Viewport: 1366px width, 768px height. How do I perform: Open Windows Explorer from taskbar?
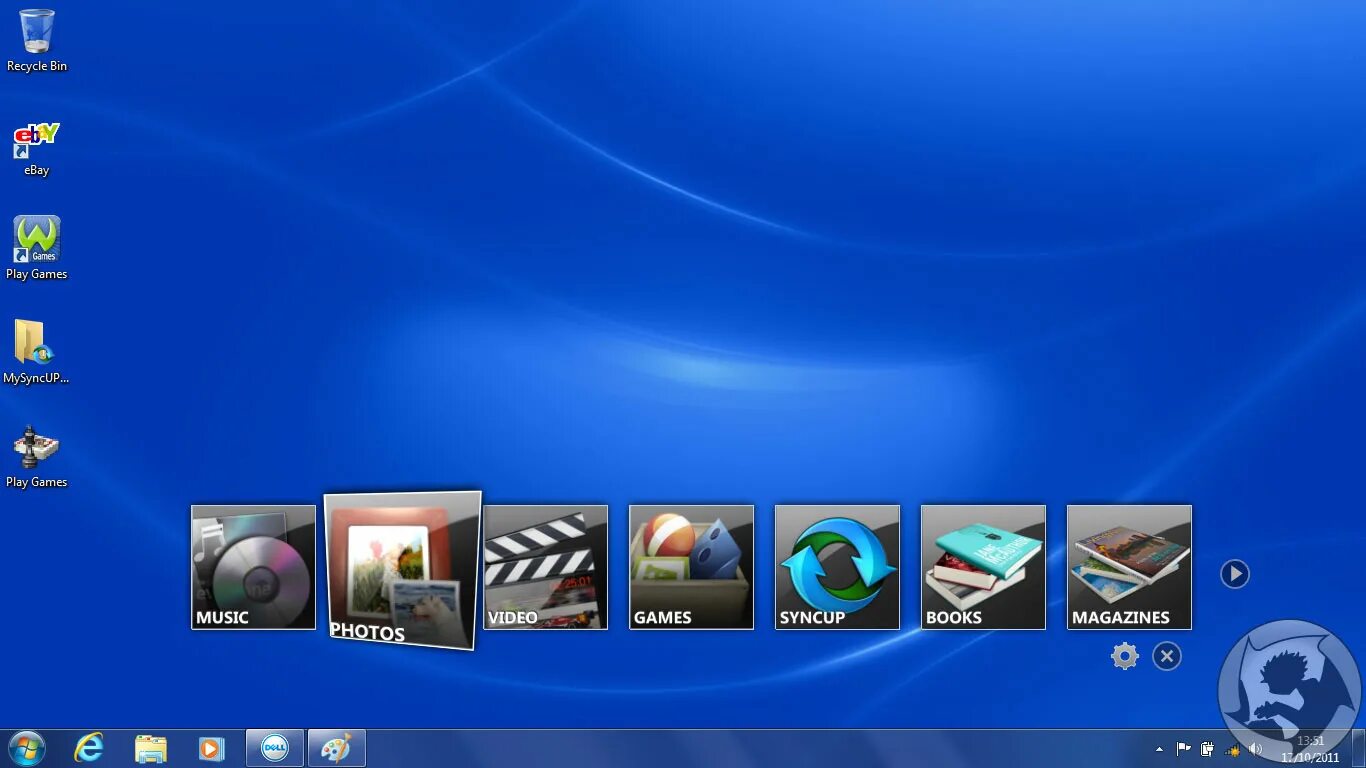click(151, 748)
